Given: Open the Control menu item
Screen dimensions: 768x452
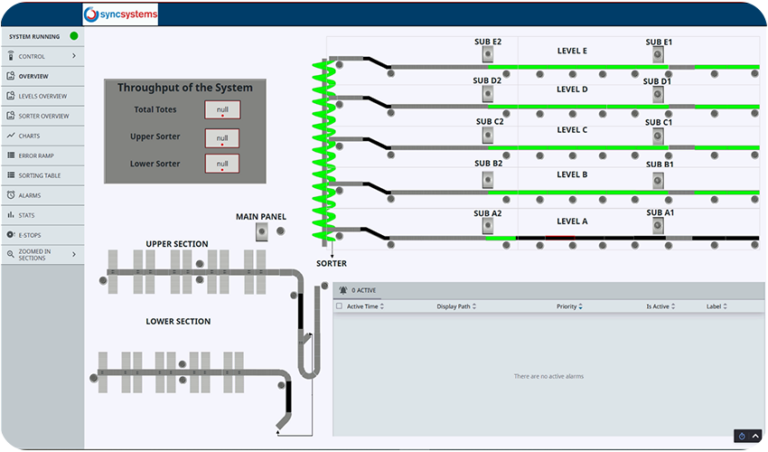Looking at the screenshot, I should (43, 56).
